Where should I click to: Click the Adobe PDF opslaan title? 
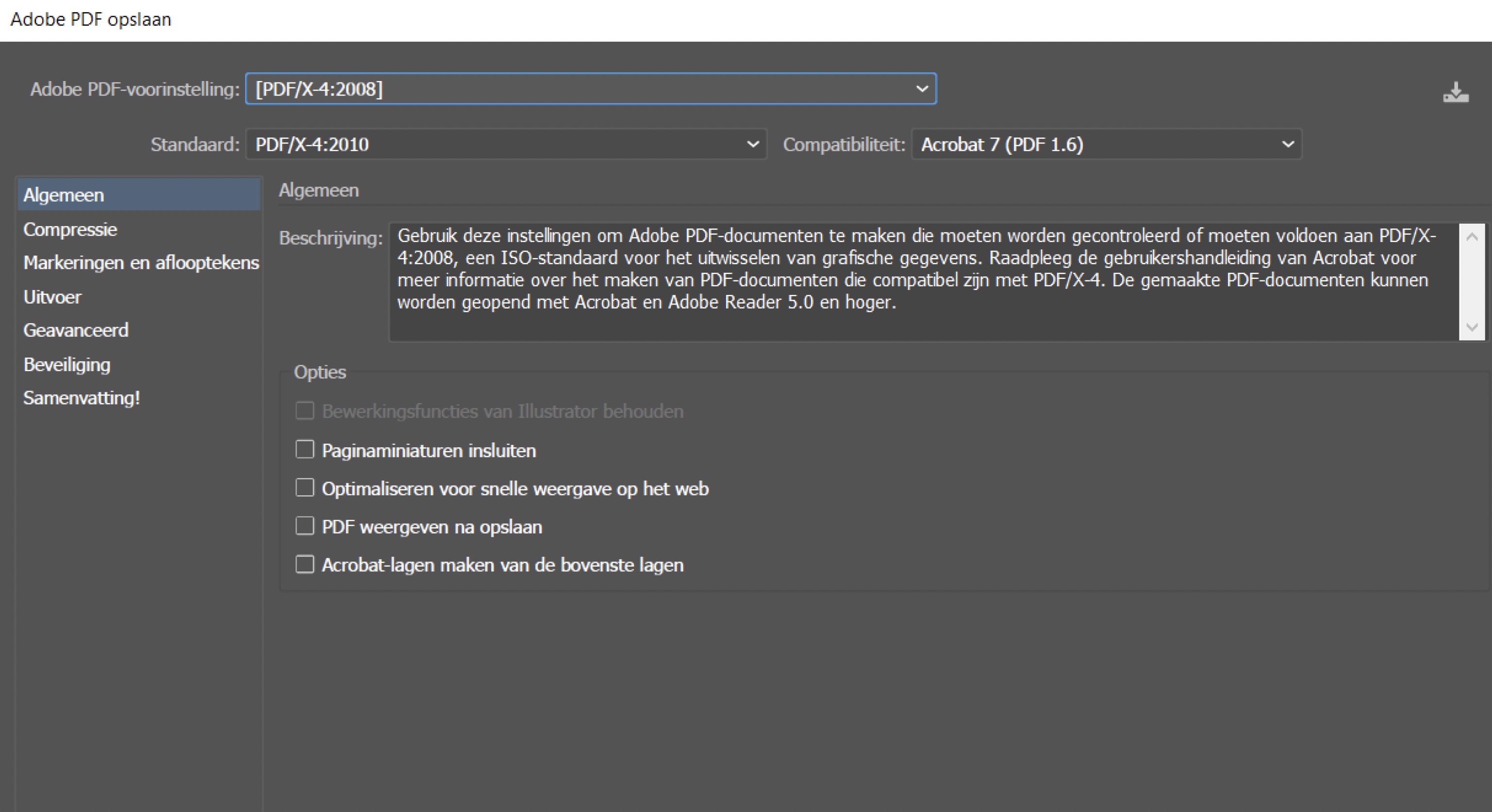(x=91, y=20)
